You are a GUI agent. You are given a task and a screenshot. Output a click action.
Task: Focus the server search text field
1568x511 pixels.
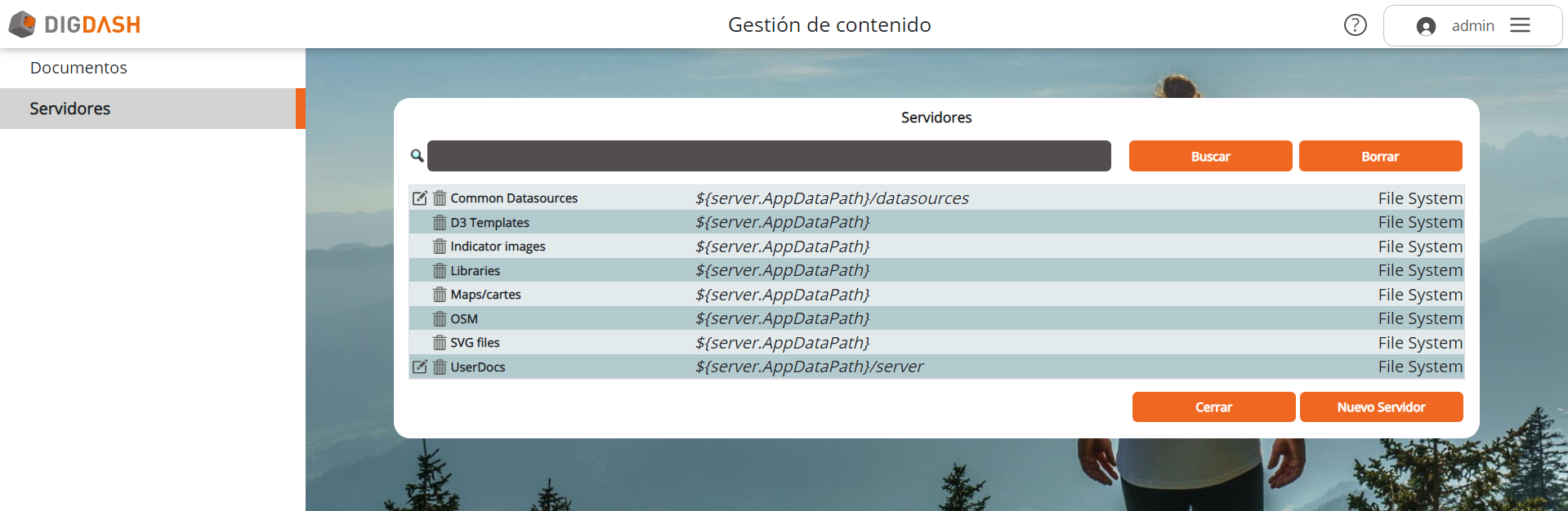tap(768, 156)
